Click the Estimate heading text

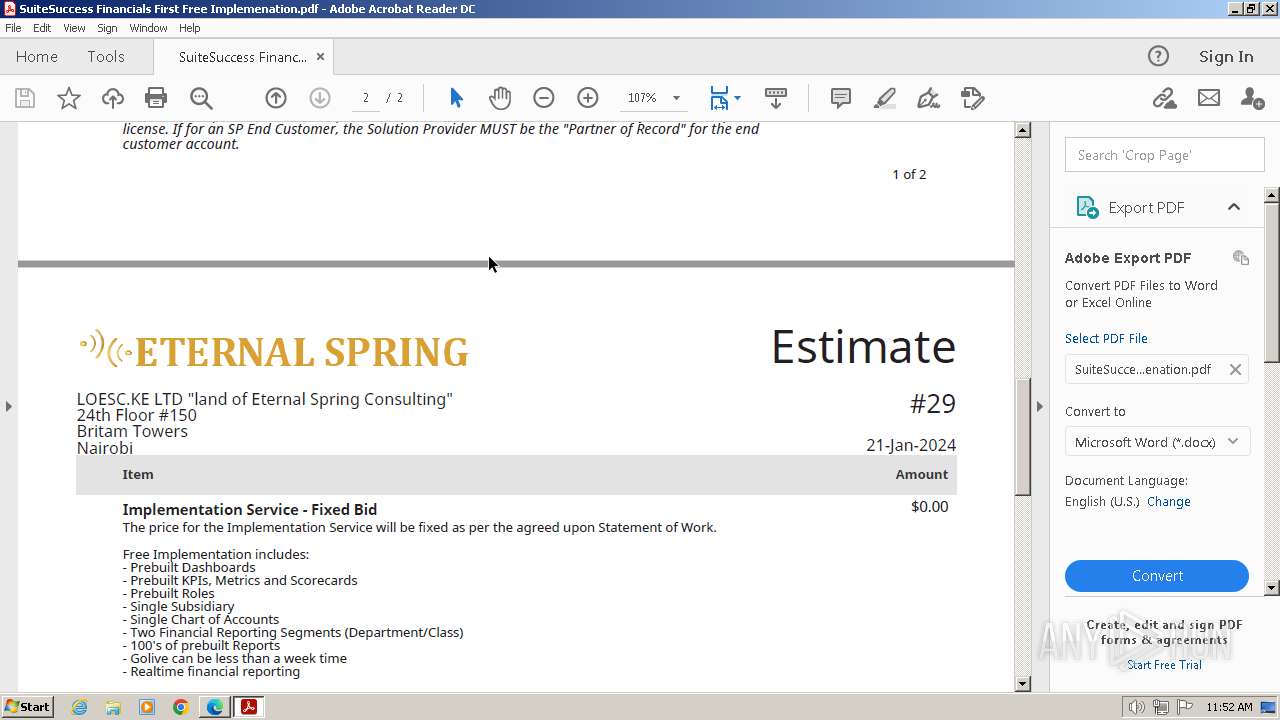pos(863,347)
